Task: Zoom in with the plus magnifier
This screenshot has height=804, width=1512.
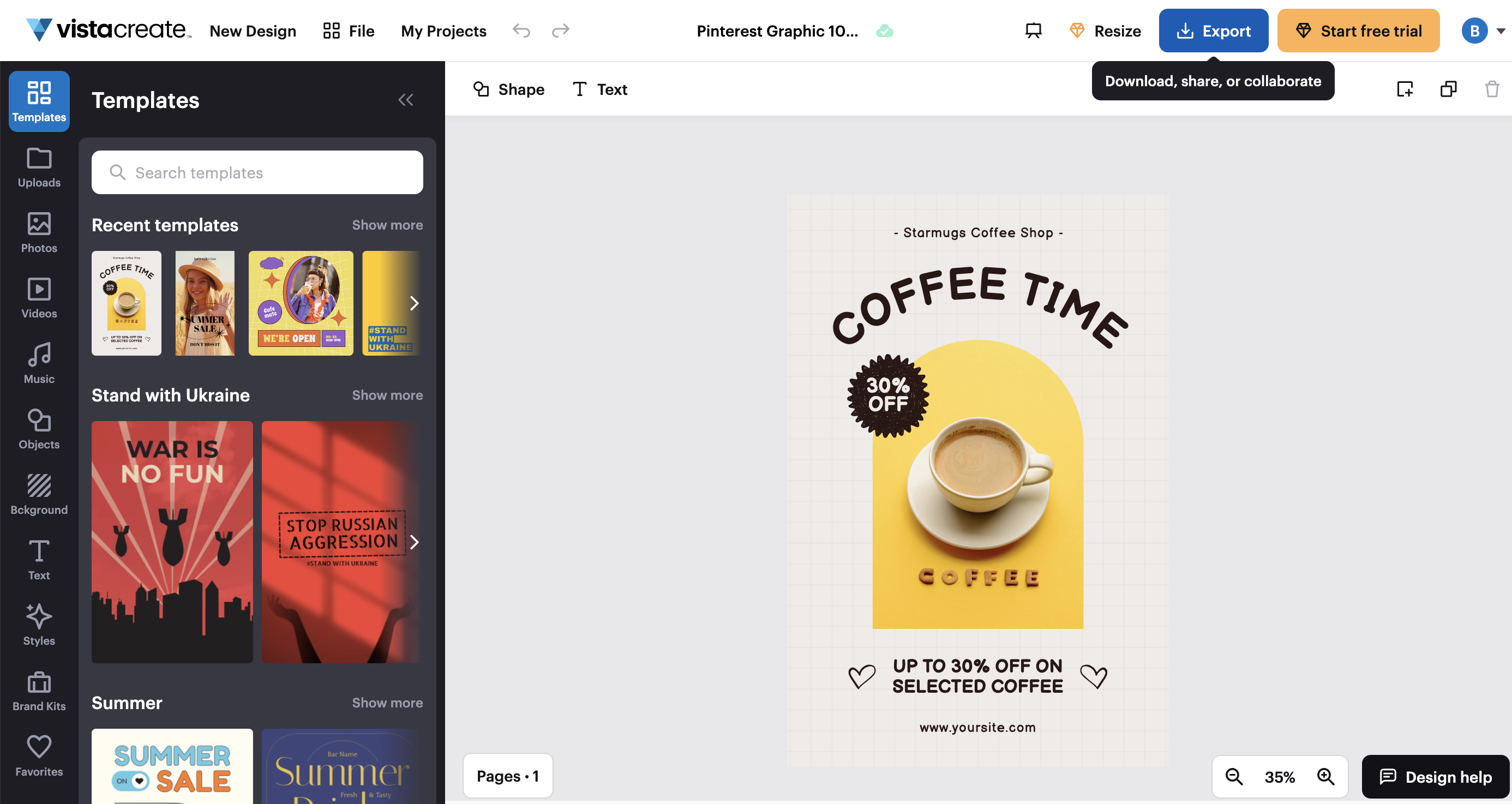Action: 1325,776
